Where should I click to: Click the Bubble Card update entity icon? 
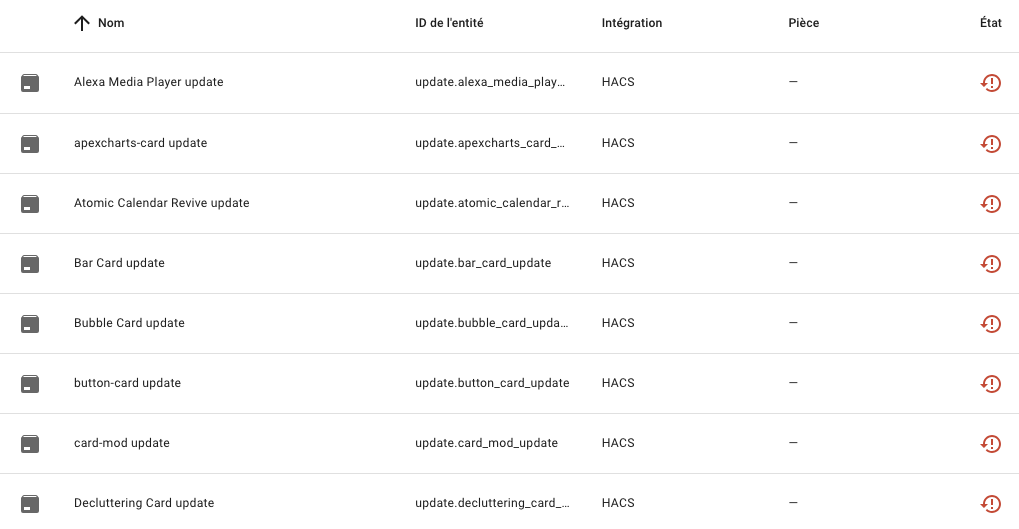30,324
